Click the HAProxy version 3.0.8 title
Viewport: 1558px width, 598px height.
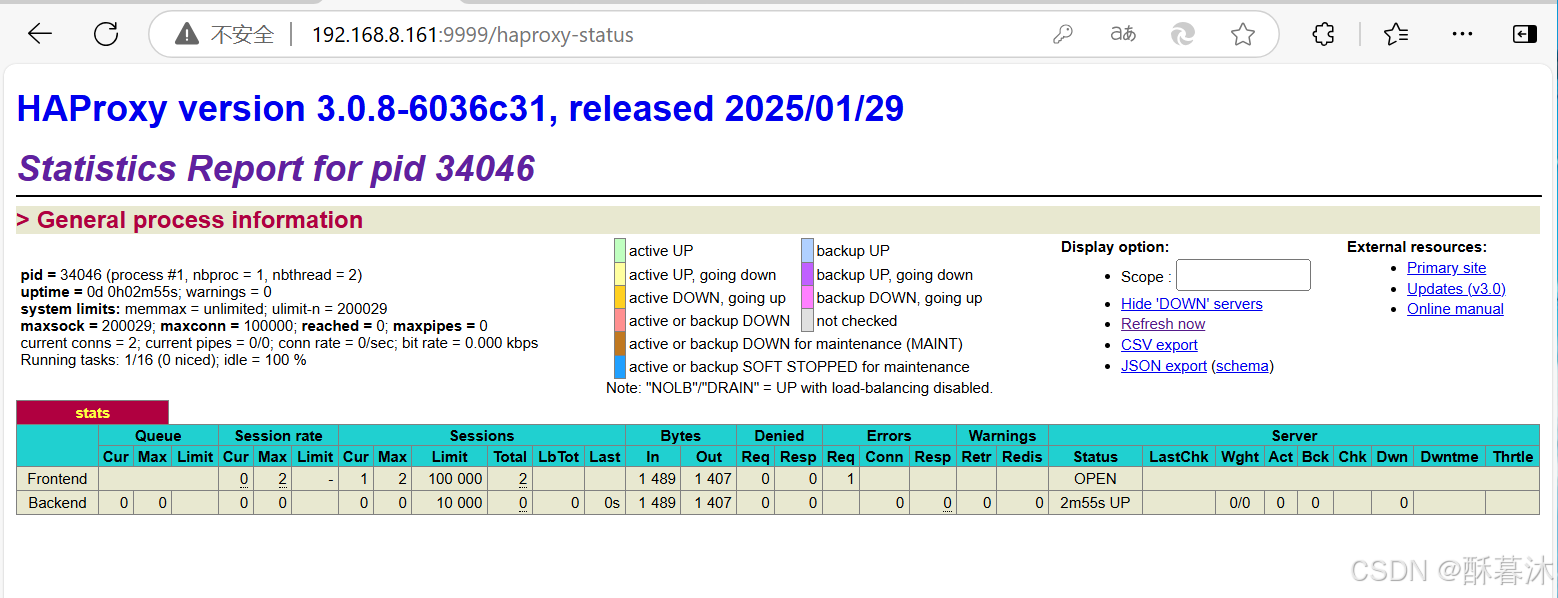pyautogui.click(x=461, y=108)
